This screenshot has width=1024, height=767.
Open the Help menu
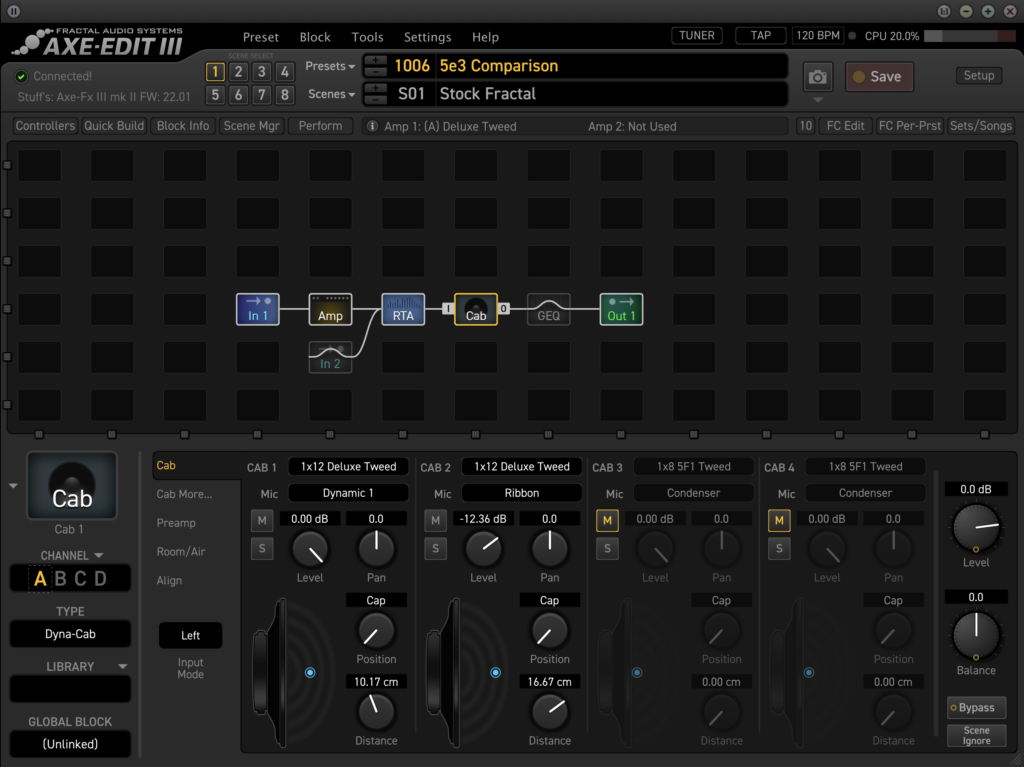point(485,37)
